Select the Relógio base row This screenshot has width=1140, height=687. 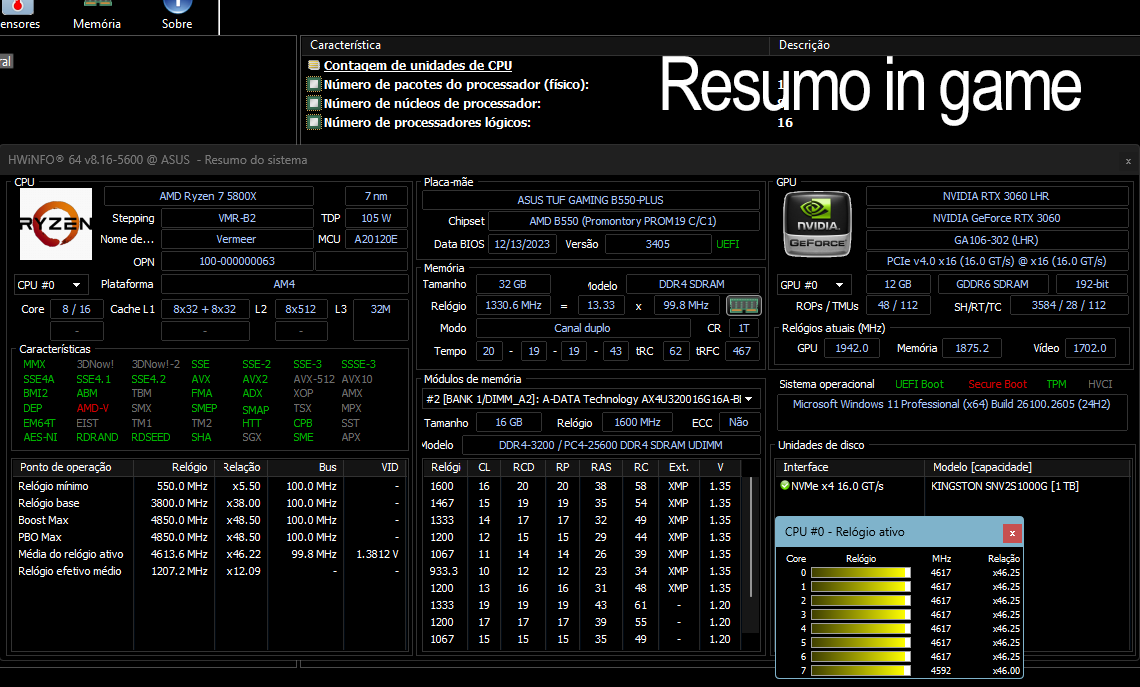point(209,503)
